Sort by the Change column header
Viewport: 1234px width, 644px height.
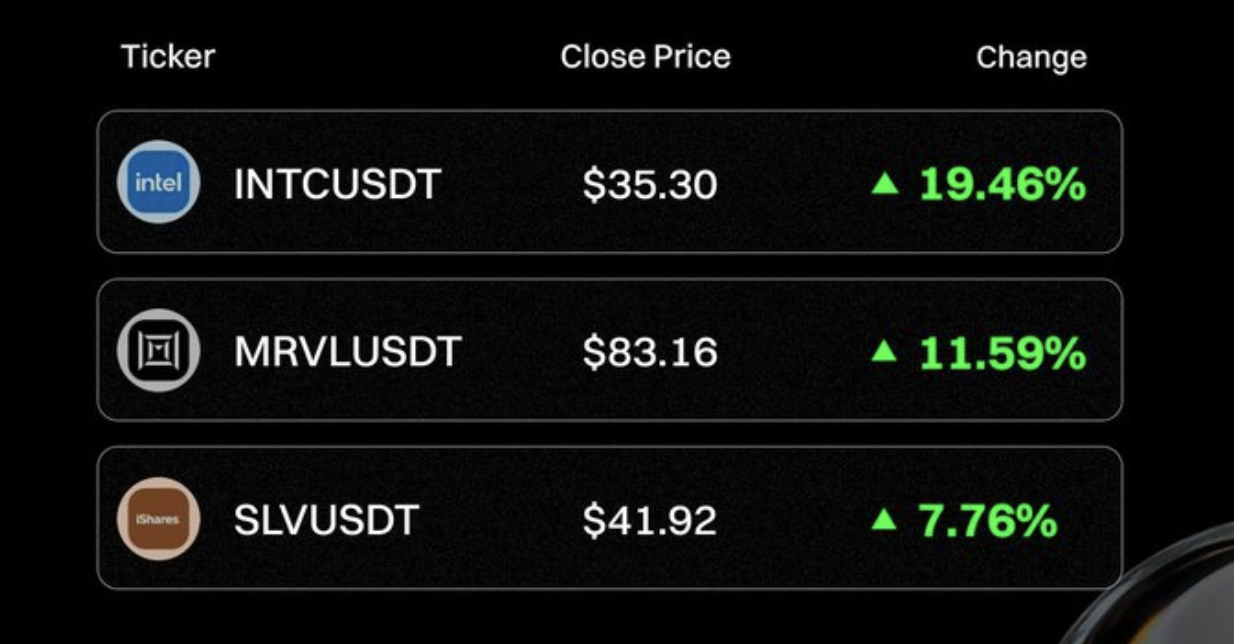(x=1031, y=57)
